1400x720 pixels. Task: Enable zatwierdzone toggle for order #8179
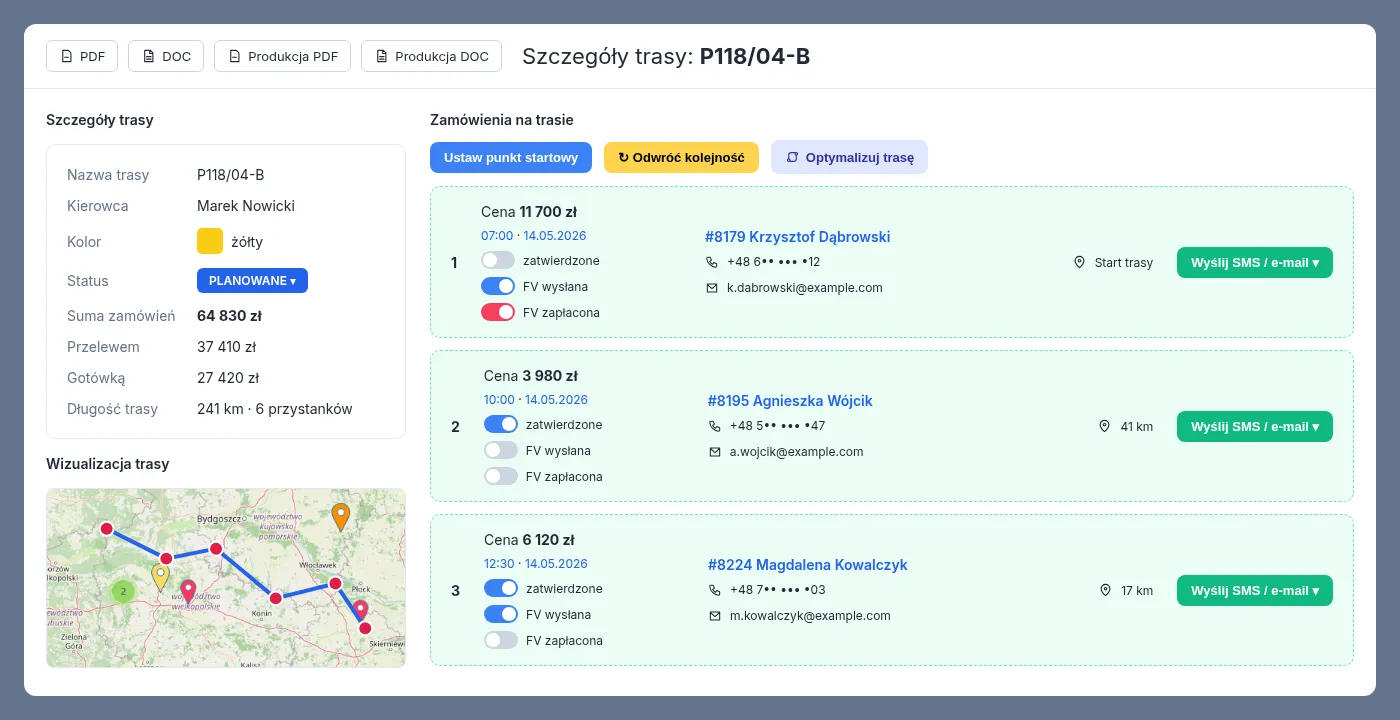click(498, 260)
